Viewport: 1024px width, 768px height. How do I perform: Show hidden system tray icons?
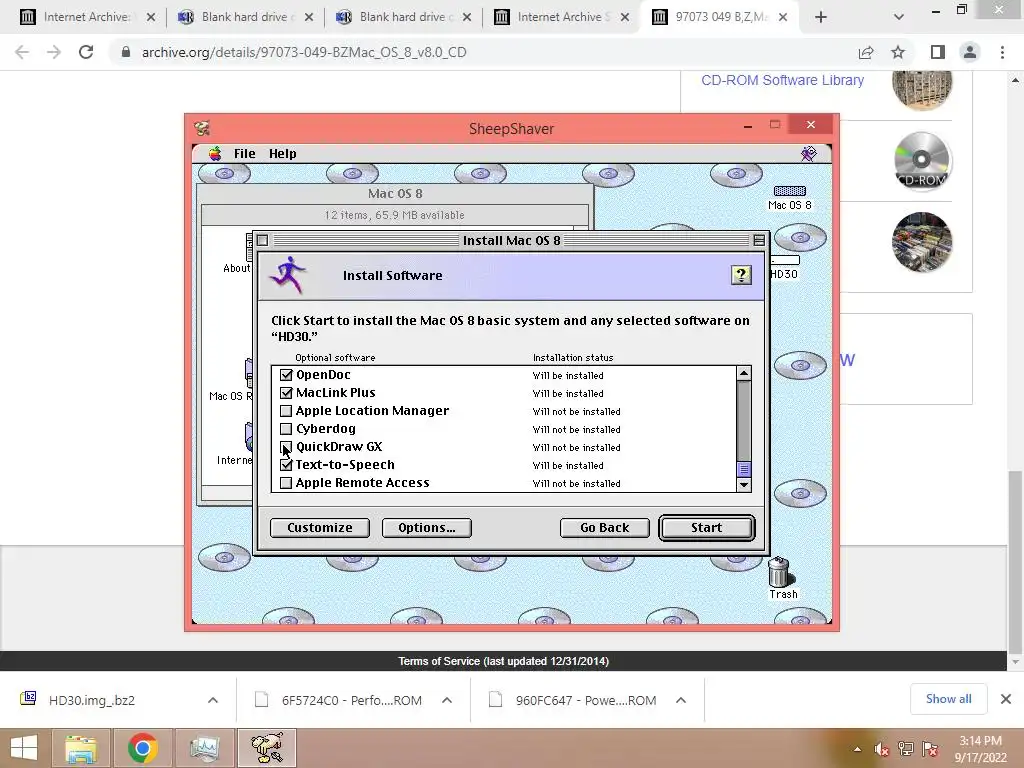[857, 749]
